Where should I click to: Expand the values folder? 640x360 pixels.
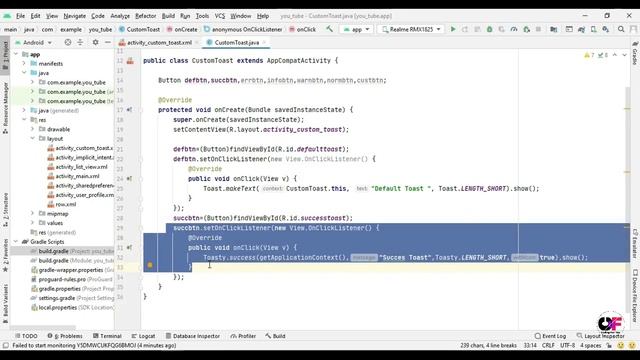33,223
